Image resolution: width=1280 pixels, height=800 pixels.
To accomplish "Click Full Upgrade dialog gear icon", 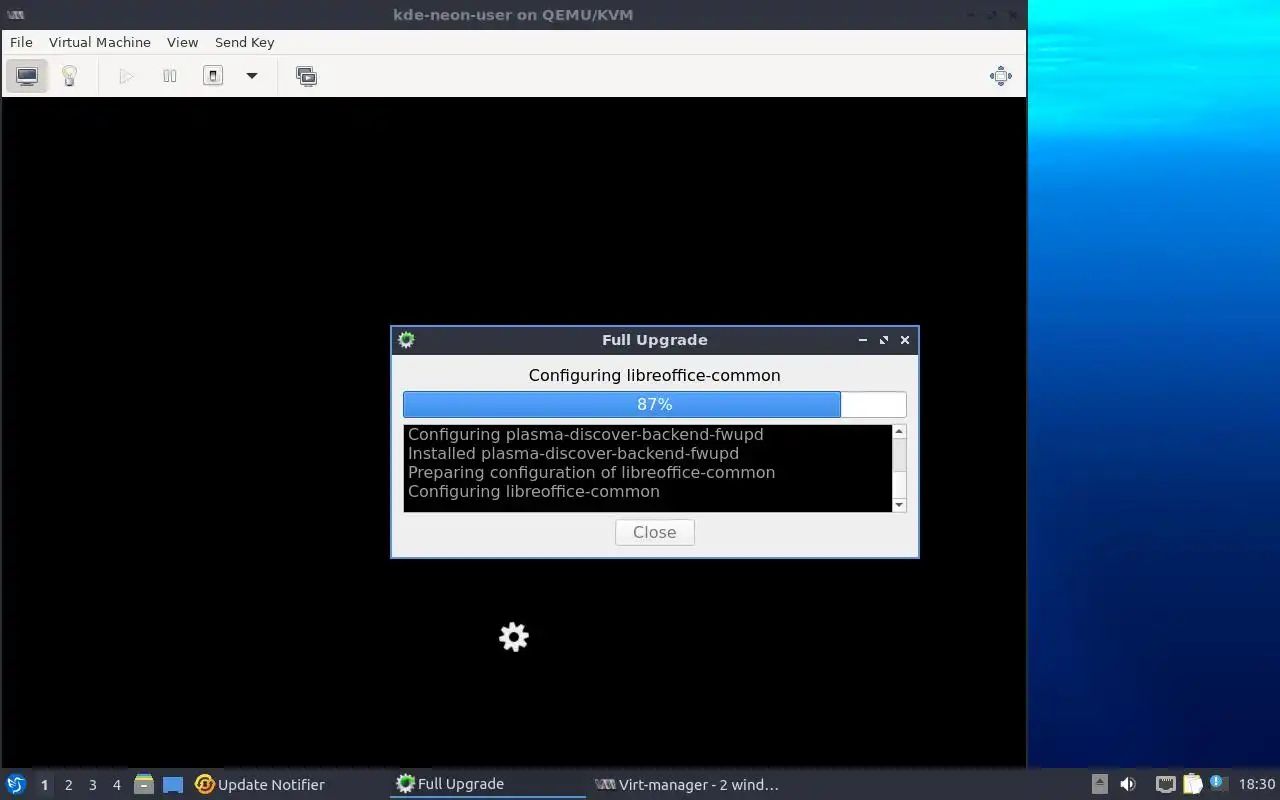I will [406, 340].
